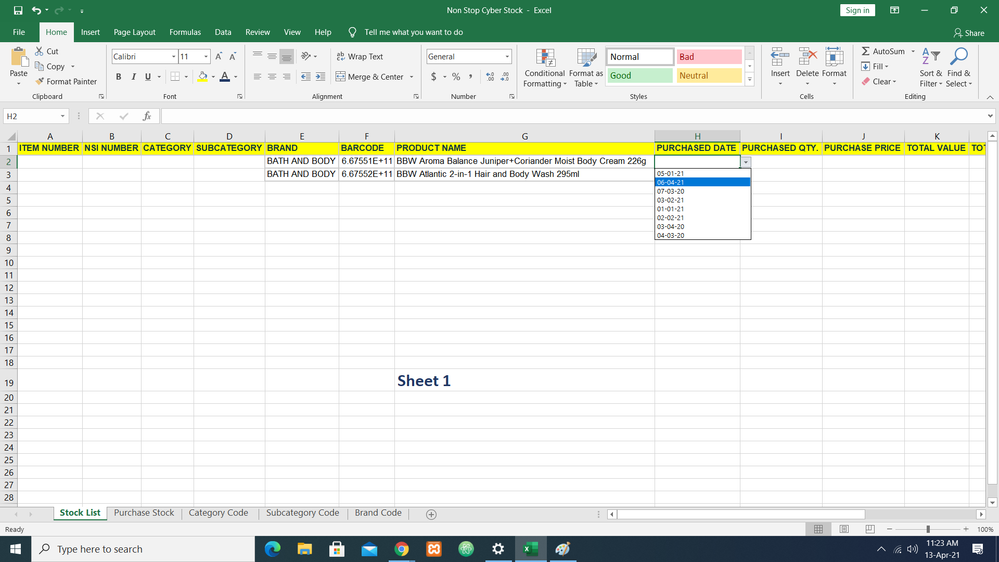This screenshot has height=562, width=999.
Task: Click the Increase Indent icon
Action: [320, 76]
